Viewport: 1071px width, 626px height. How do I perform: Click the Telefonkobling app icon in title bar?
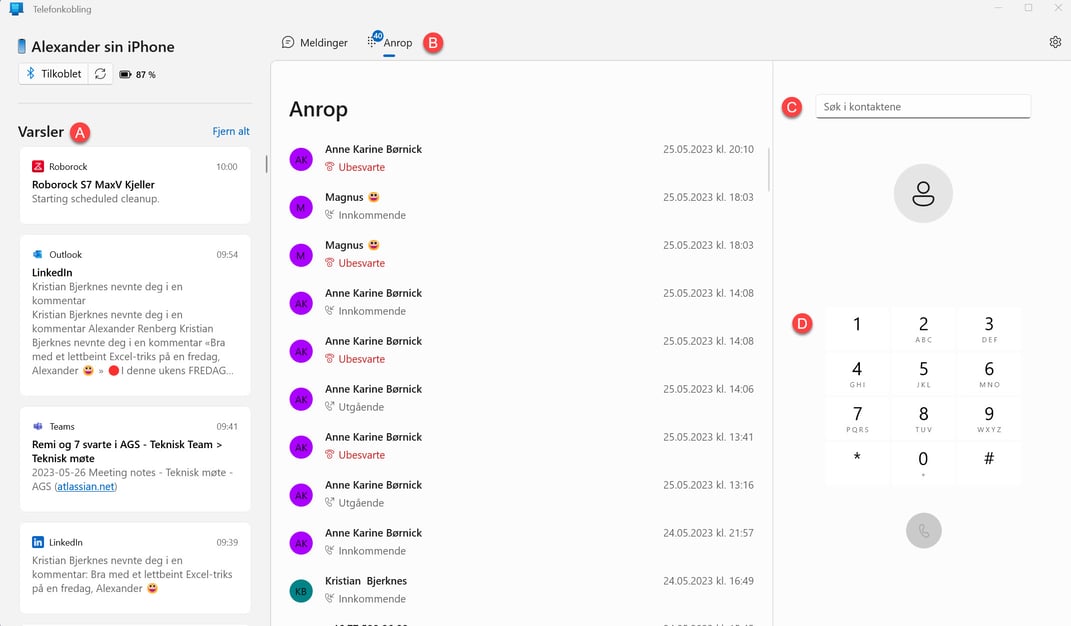point(16,8)
